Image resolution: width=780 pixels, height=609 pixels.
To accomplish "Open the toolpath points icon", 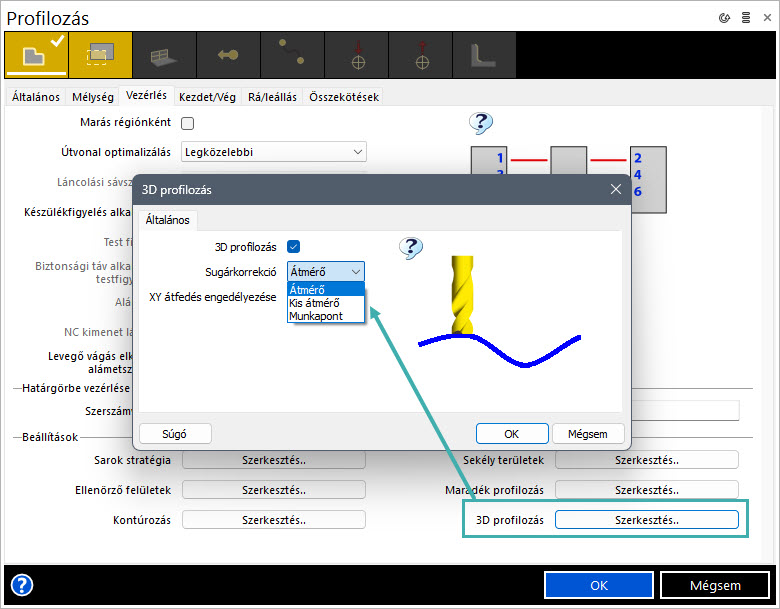I will (292, 55).
